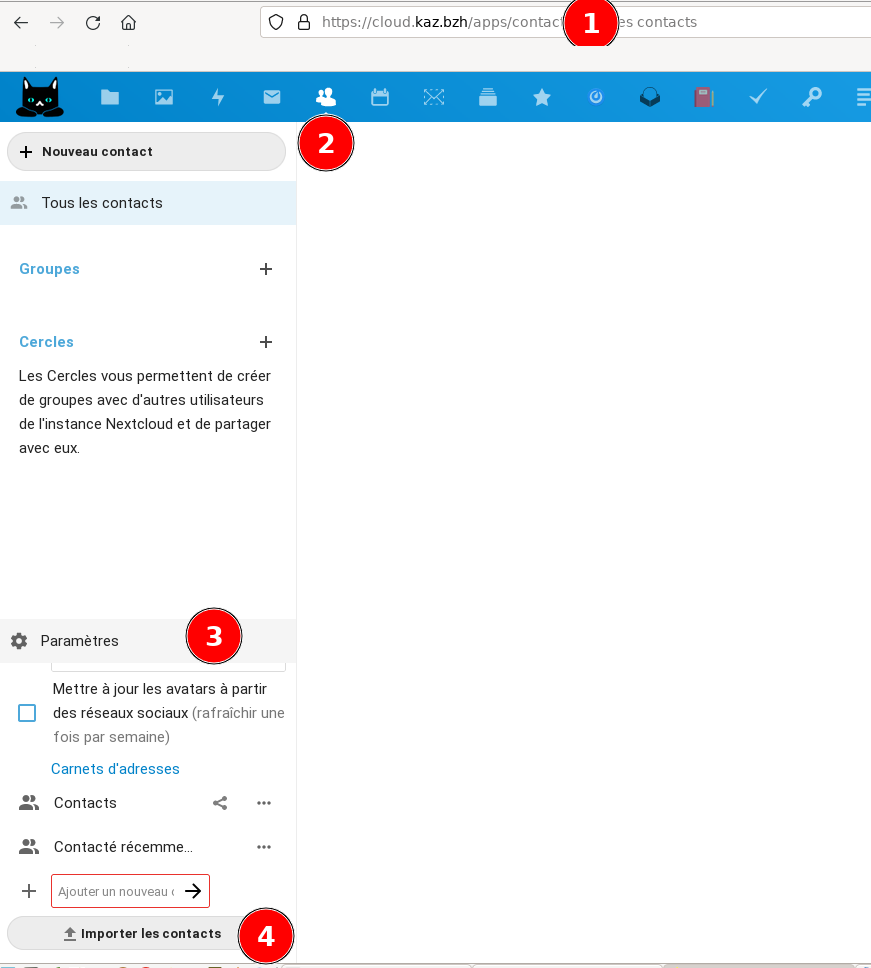871x968 pixels.
Task: Open the Bookmarks star icon
Action: click(x=542, y=97)
